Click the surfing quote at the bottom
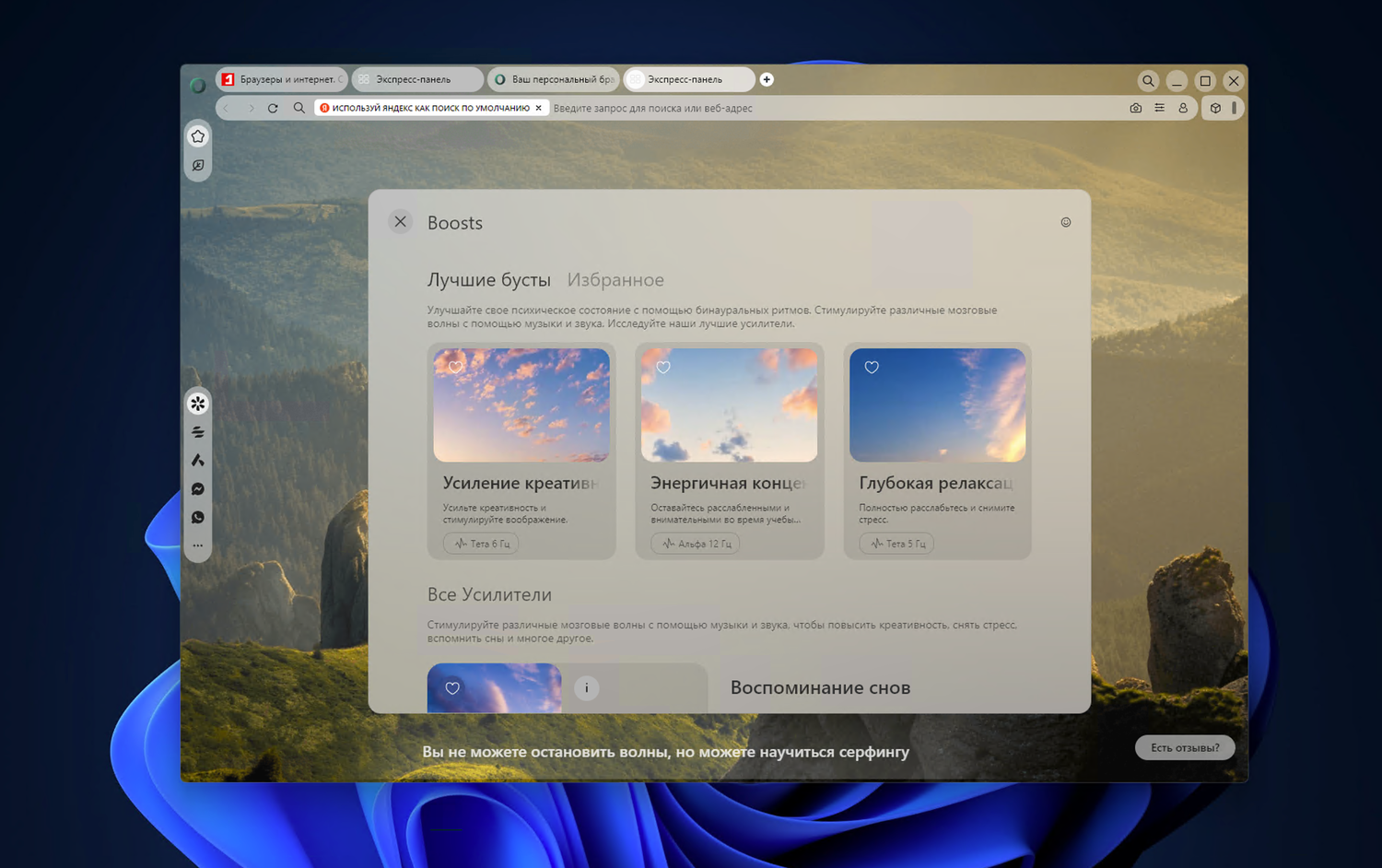Screen dimensions: 1382x868 coord(665,752)
